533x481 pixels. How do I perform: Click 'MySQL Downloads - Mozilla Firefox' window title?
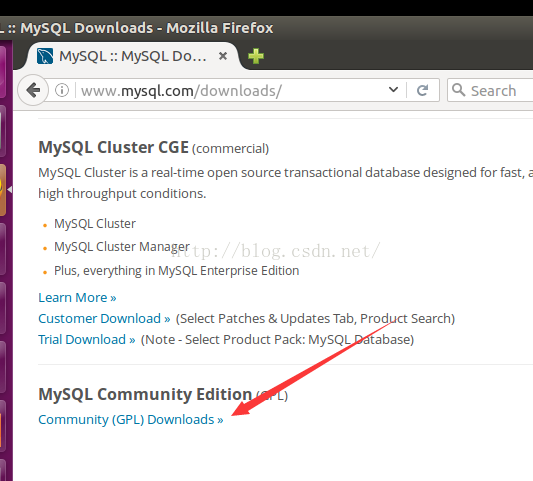tap(147, 28)
